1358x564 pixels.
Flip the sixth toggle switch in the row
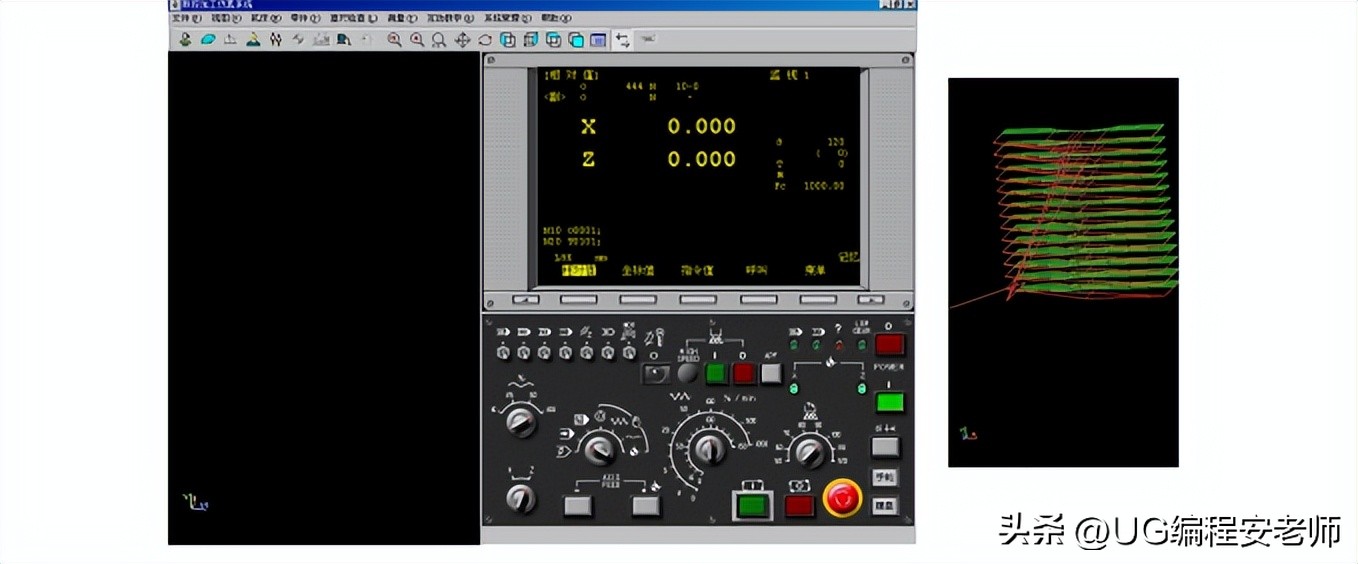coord(608,353)
